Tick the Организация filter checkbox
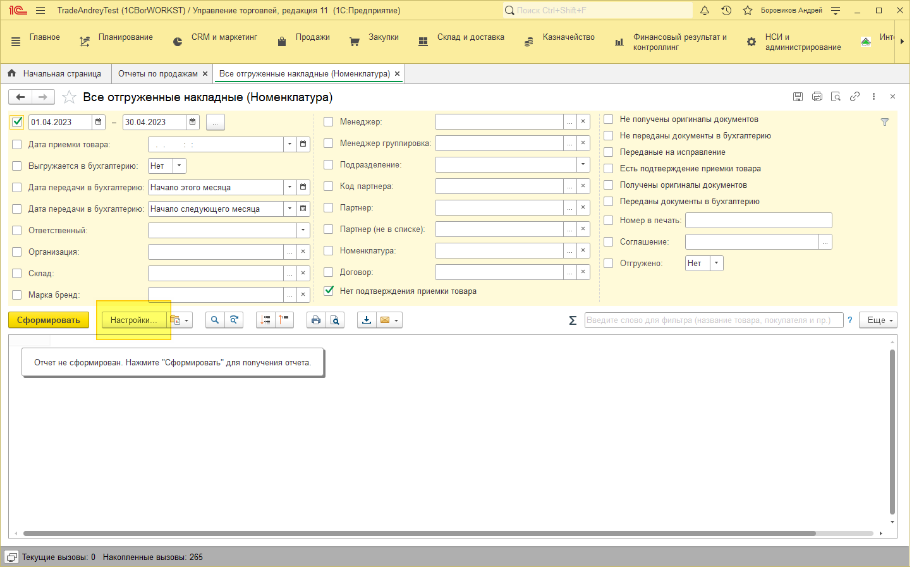 point(17,252)
